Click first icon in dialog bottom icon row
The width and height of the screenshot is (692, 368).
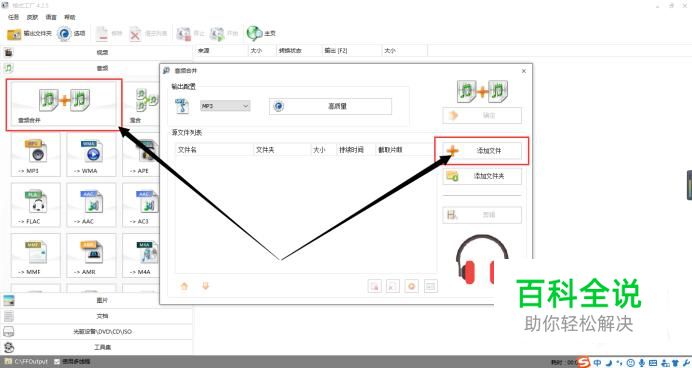coord(374,286)
